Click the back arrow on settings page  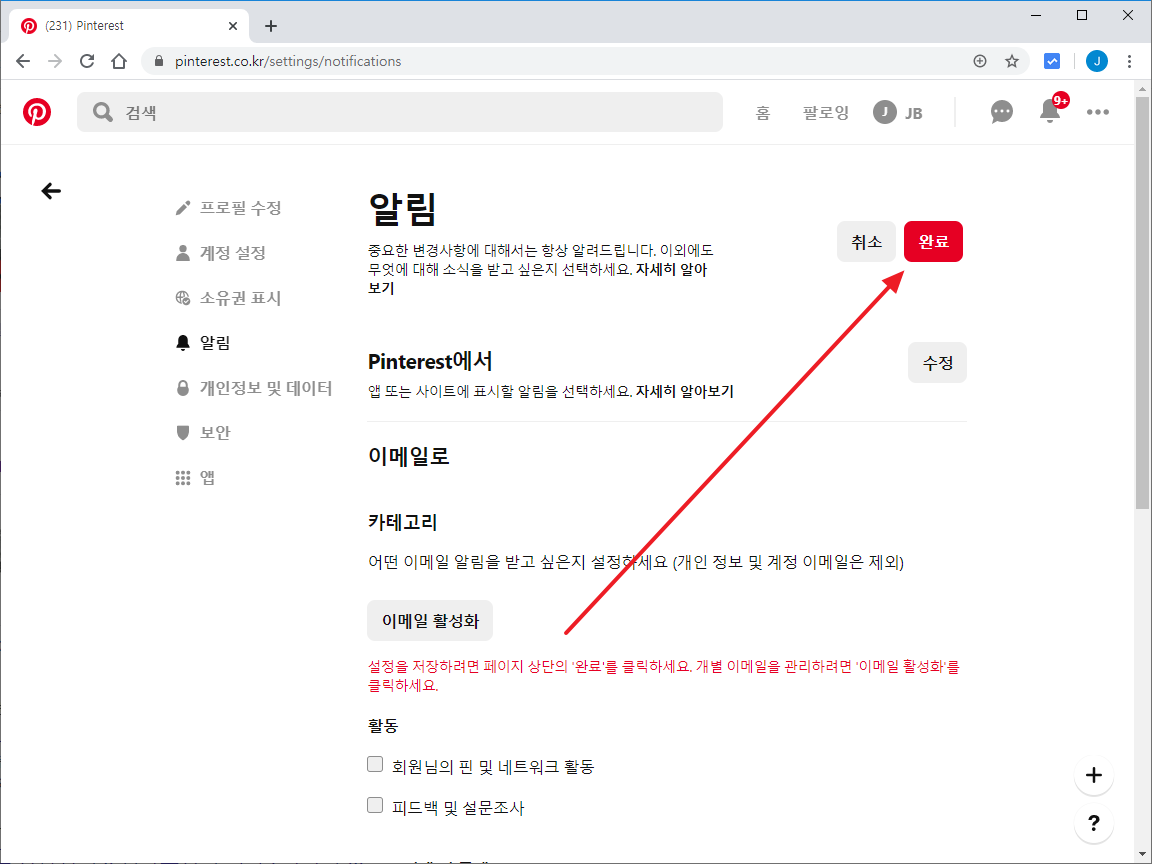pos(51,191)
